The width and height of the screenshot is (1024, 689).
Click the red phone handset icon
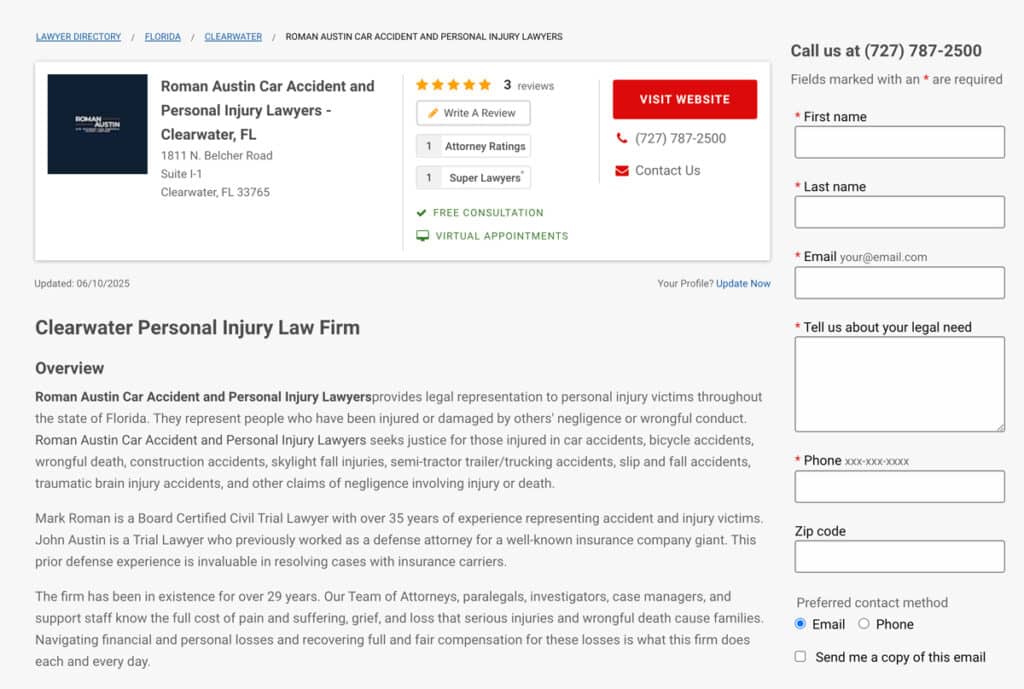[621, 138]
